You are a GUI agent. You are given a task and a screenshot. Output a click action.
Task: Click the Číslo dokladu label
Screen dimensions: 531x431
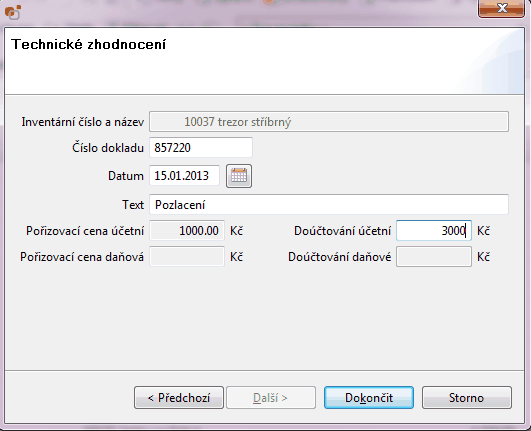pyautogui.click(x=108, y=148)
